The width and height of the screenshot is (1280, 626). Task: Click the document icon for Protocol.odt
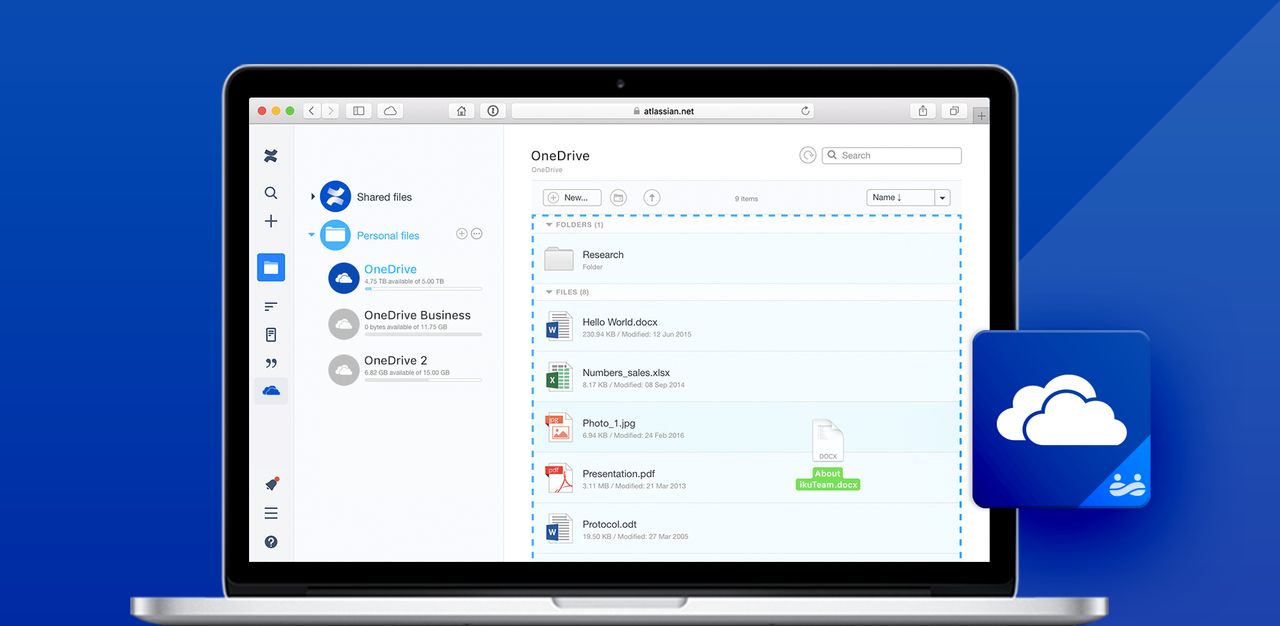(x=559, y=528)
